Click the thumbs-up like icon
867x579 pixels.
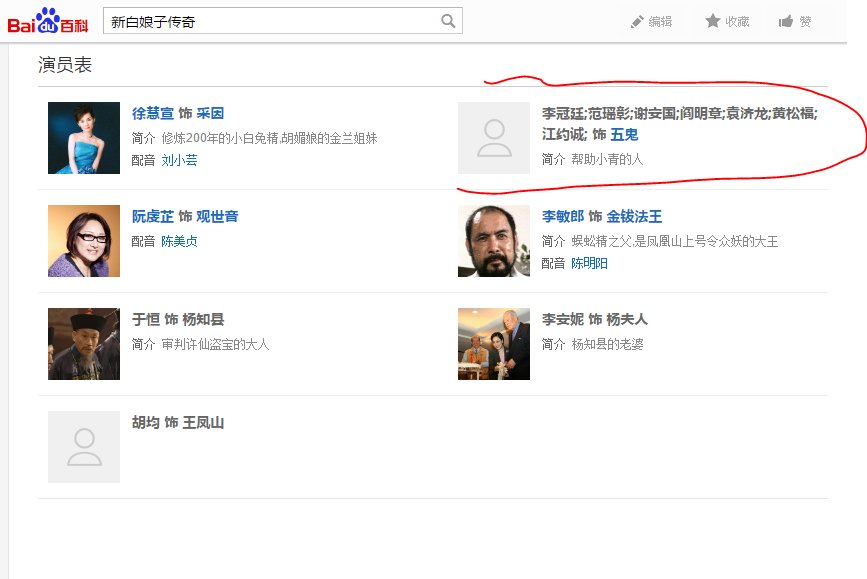[786, 22]
